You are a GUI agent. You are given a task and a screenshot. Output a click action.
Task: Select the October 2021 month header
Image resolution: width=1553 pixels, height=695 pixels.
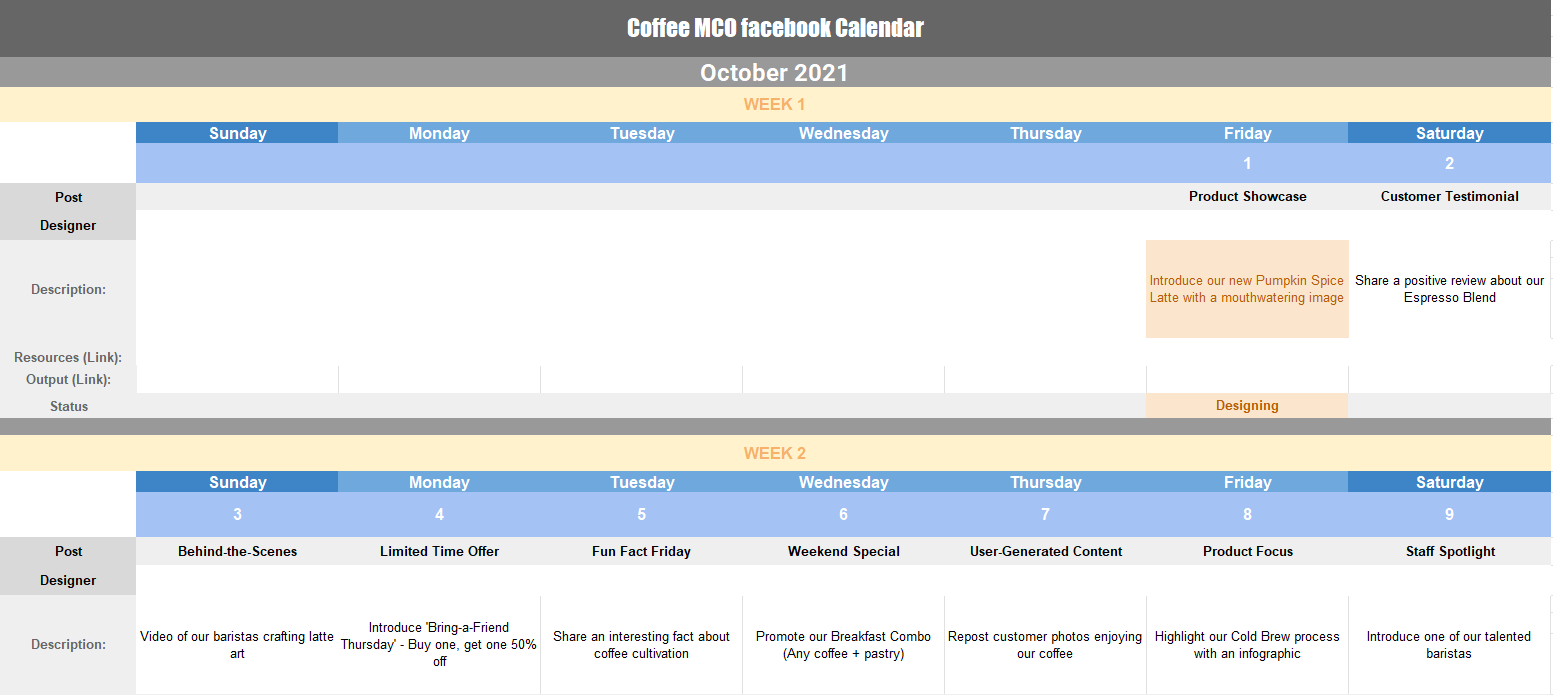(775, 73)
